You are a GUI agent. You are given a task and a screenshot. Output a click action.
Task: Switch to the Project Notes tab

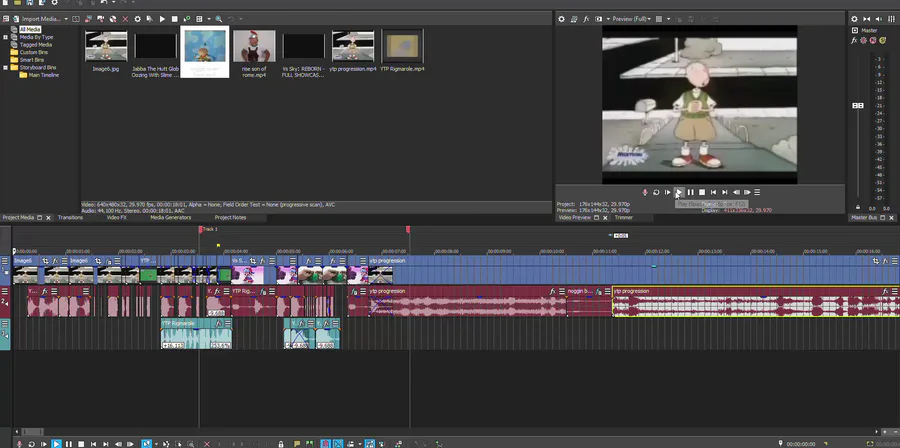tap(230, 218)
